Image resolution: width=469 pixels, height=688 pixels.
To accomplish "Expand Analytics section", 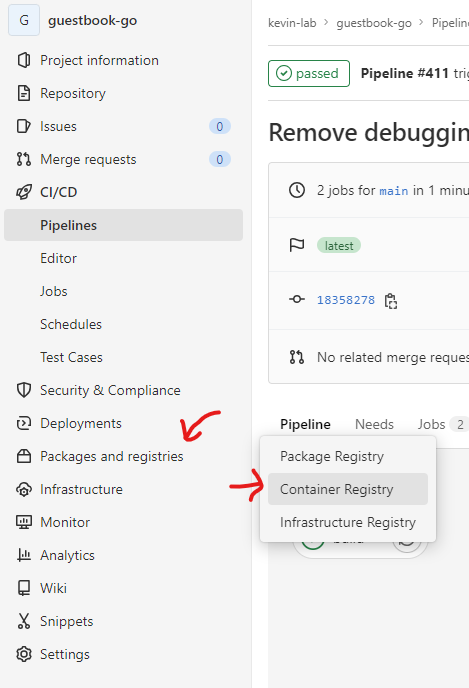I will coord(67,555).
